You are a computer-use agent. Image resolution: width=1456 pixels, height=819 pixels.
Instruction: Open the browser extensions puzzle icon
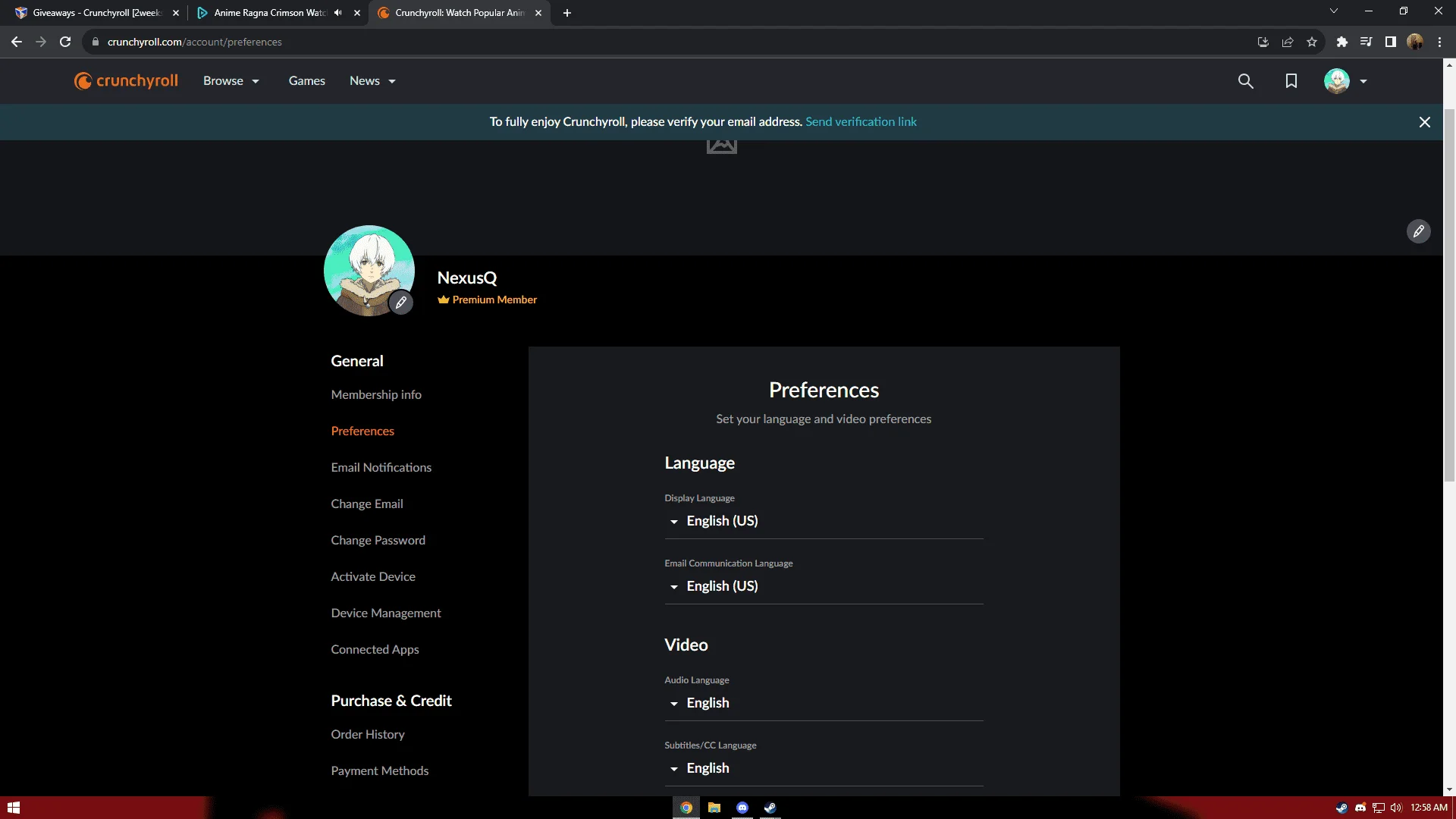pyautogui.click(x=1341, y=42)
